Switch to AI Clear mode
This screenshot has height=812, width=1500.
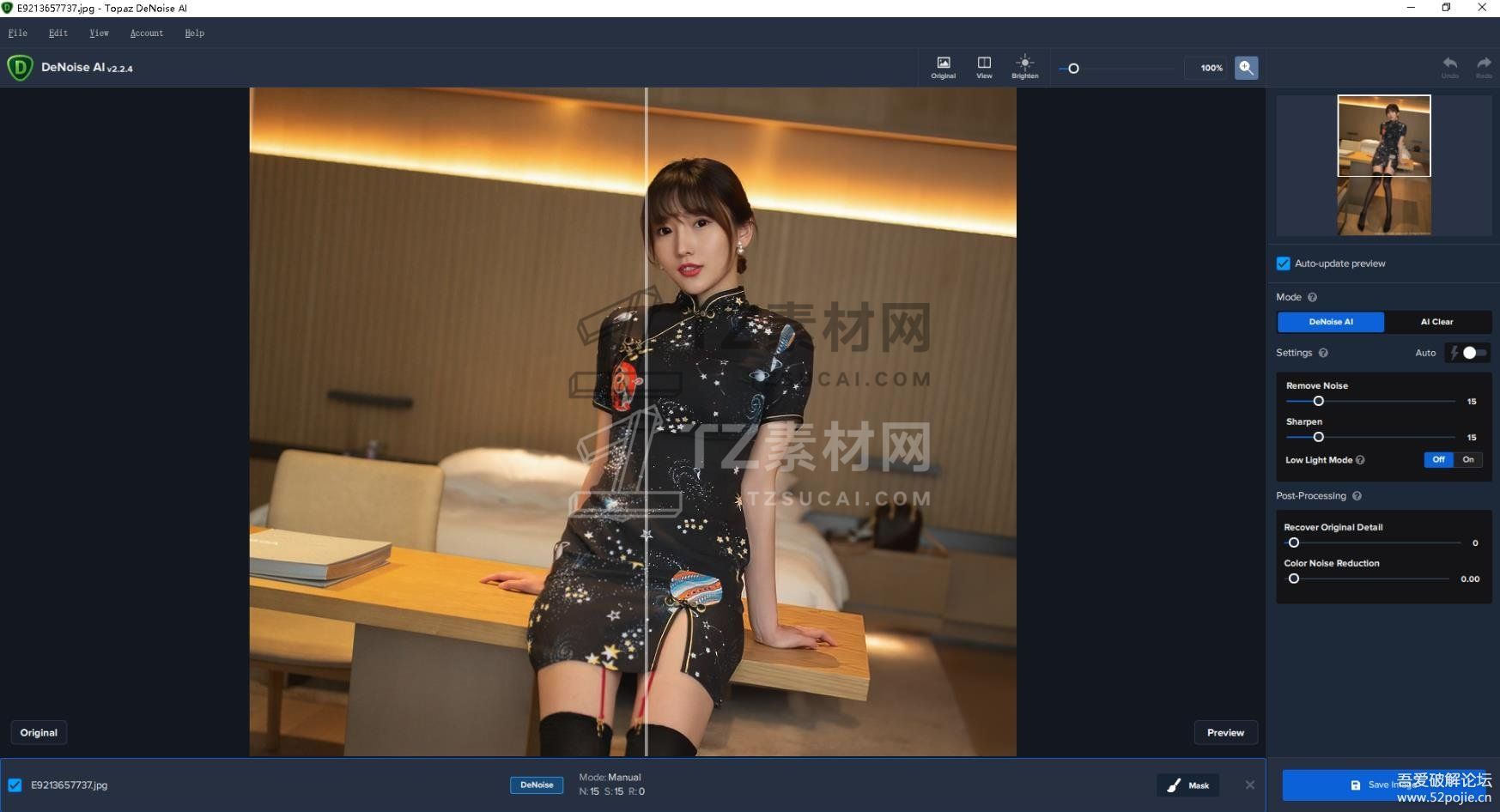pos(1436,322)
